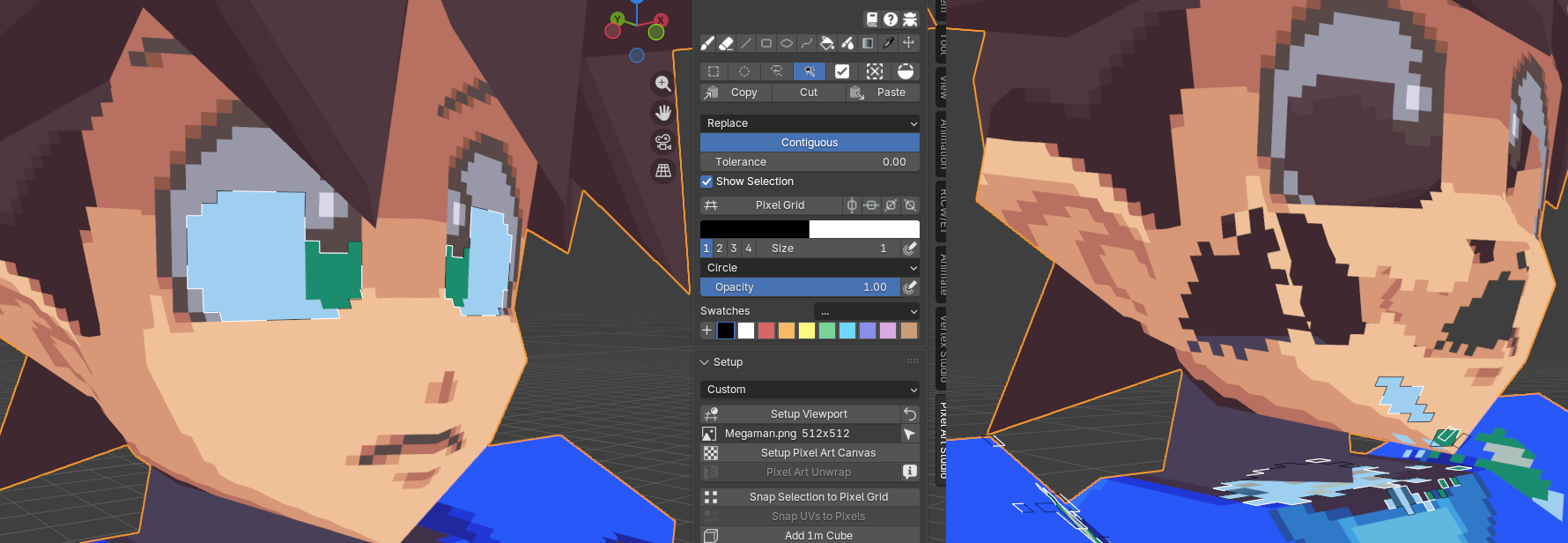Toggle pen pressure for Opacity
The width and height of the screenshot is (1568, 543).
tap(910, 287)
